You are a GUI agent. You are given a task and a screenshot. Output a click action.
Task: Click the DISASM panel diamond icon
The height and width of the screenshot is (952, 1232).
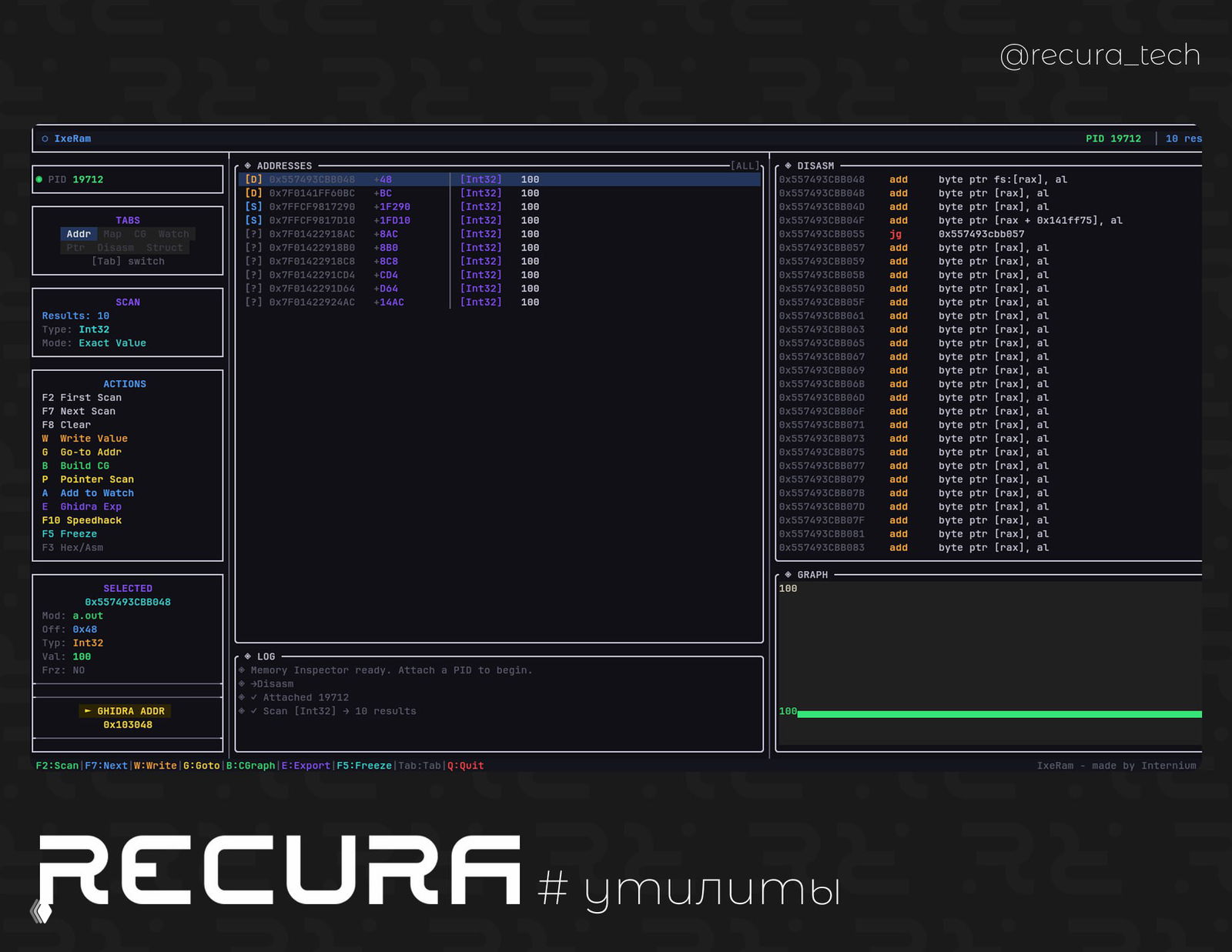click(x=786, y=165)
